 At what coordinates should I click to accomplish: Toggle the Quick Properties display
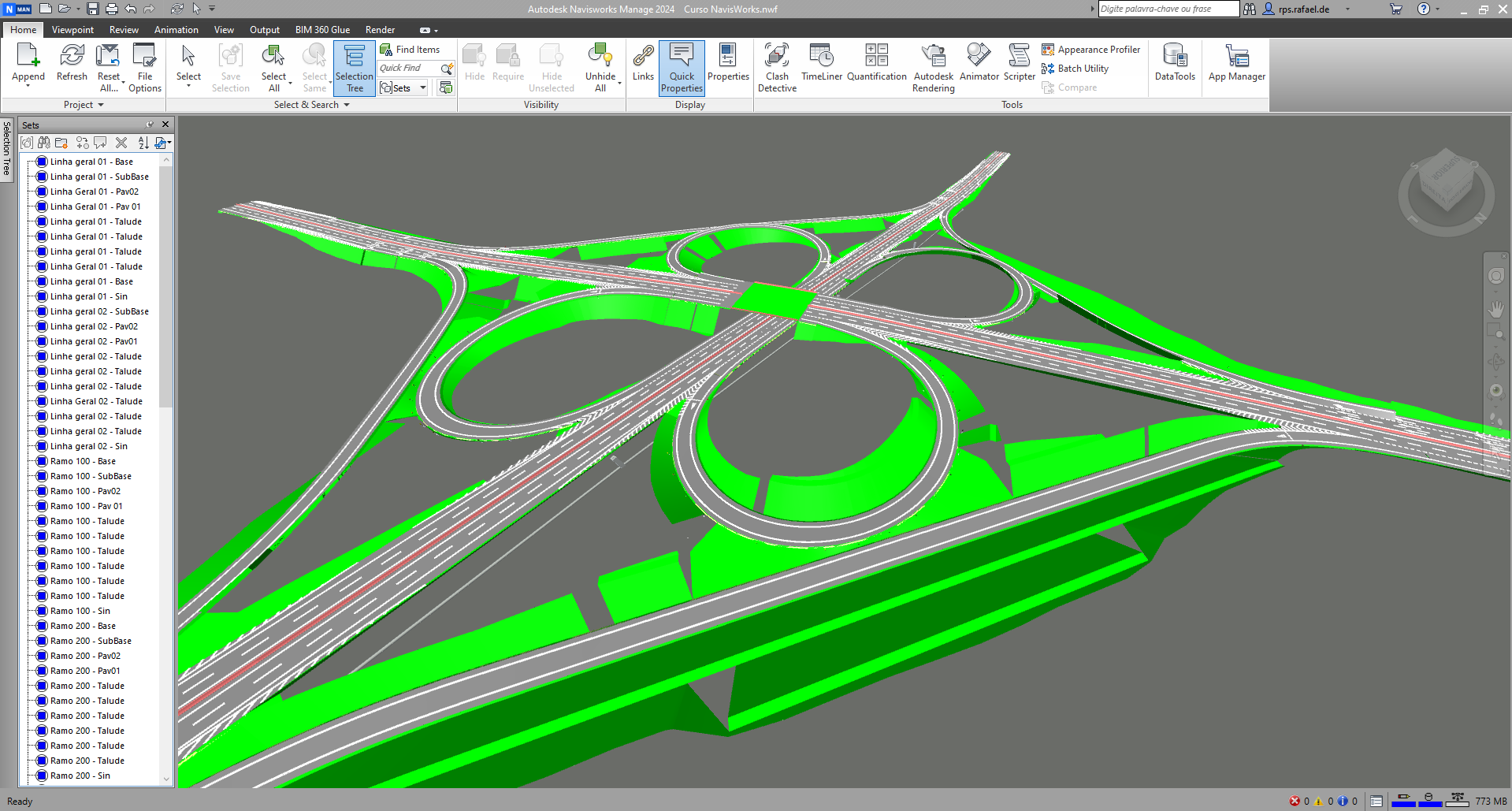pos(682,68)
